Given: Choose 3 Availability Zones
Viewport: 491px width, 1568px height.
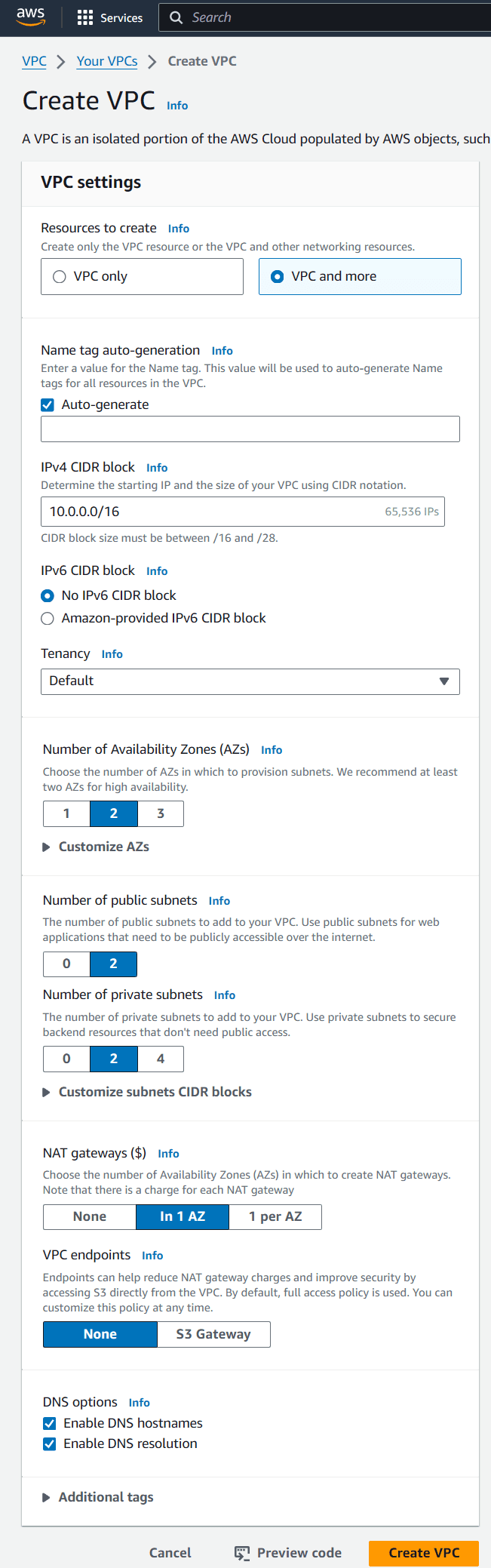Looking at the screenshot, I should click(161, 813).
